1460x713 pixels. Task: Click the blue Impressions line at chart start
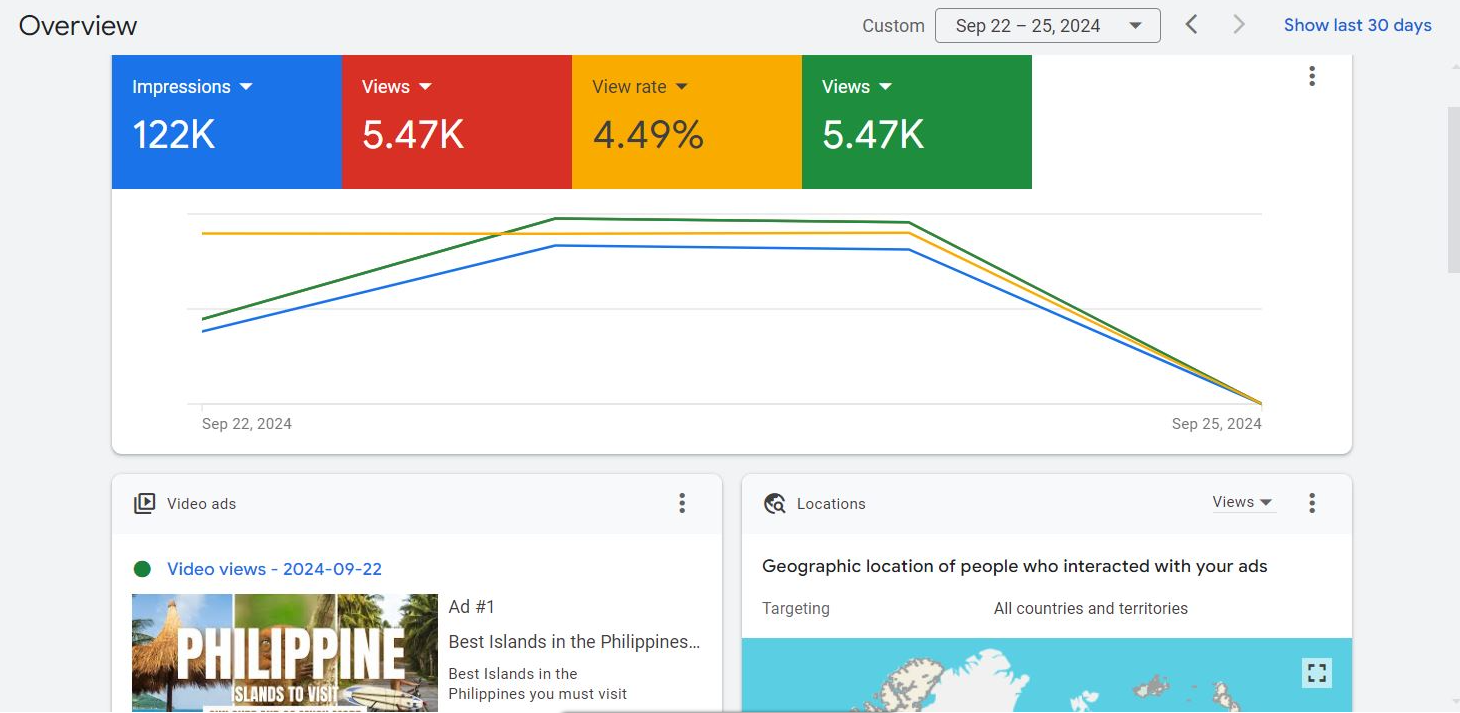click(203, 331)
